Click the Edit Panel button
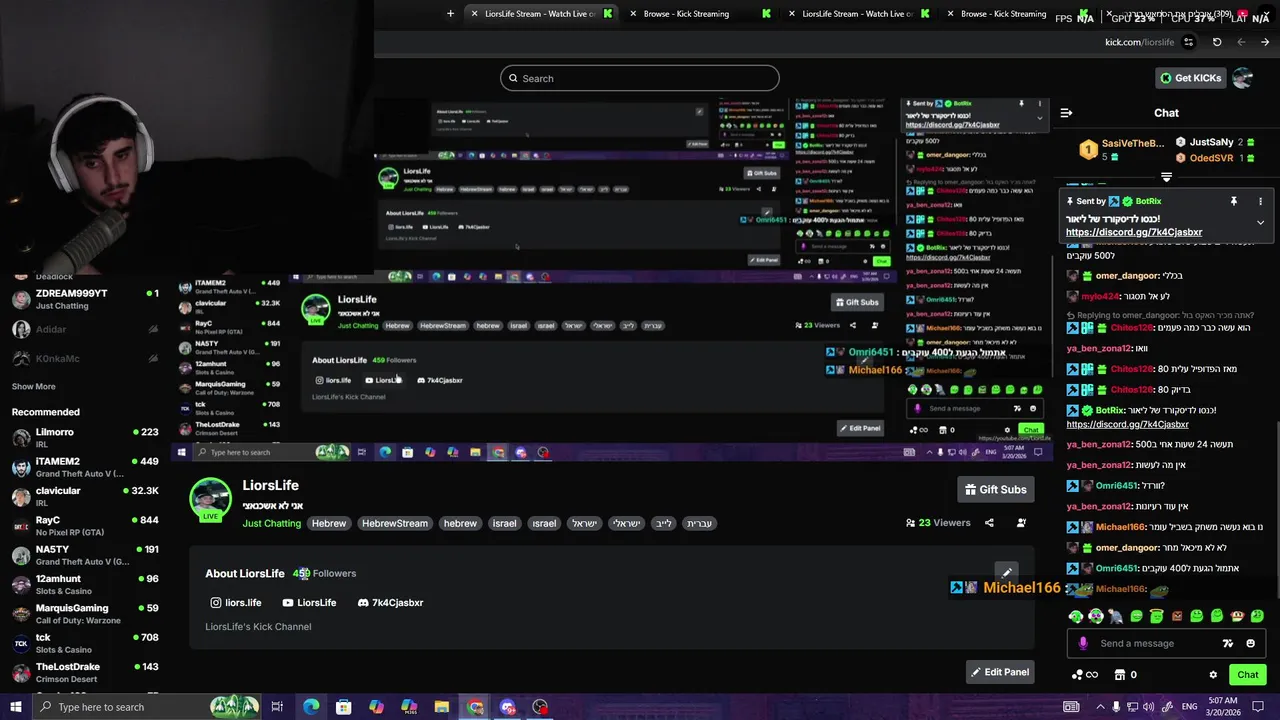 click(x=999, y=672)
